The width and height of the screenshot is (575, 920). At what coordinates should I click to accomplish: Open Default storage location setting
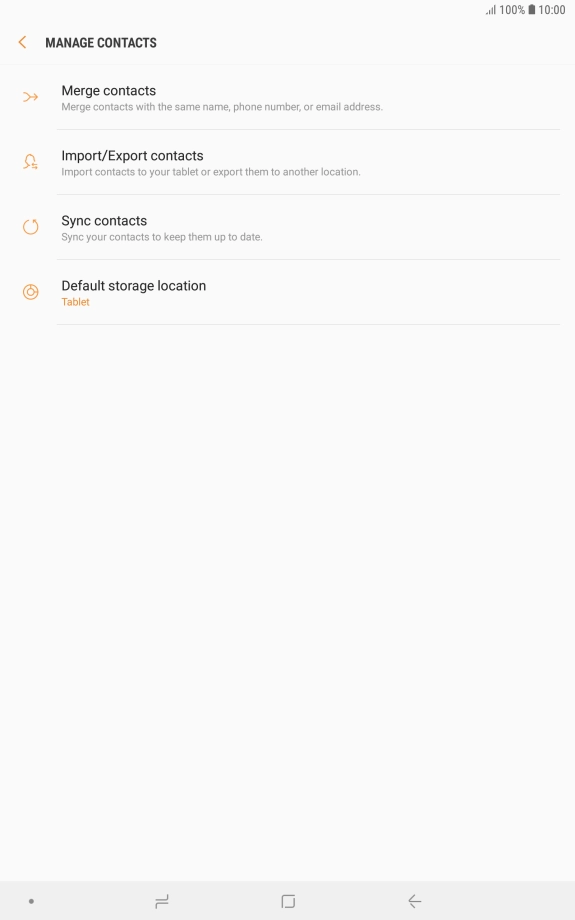[x=288, y=292]
